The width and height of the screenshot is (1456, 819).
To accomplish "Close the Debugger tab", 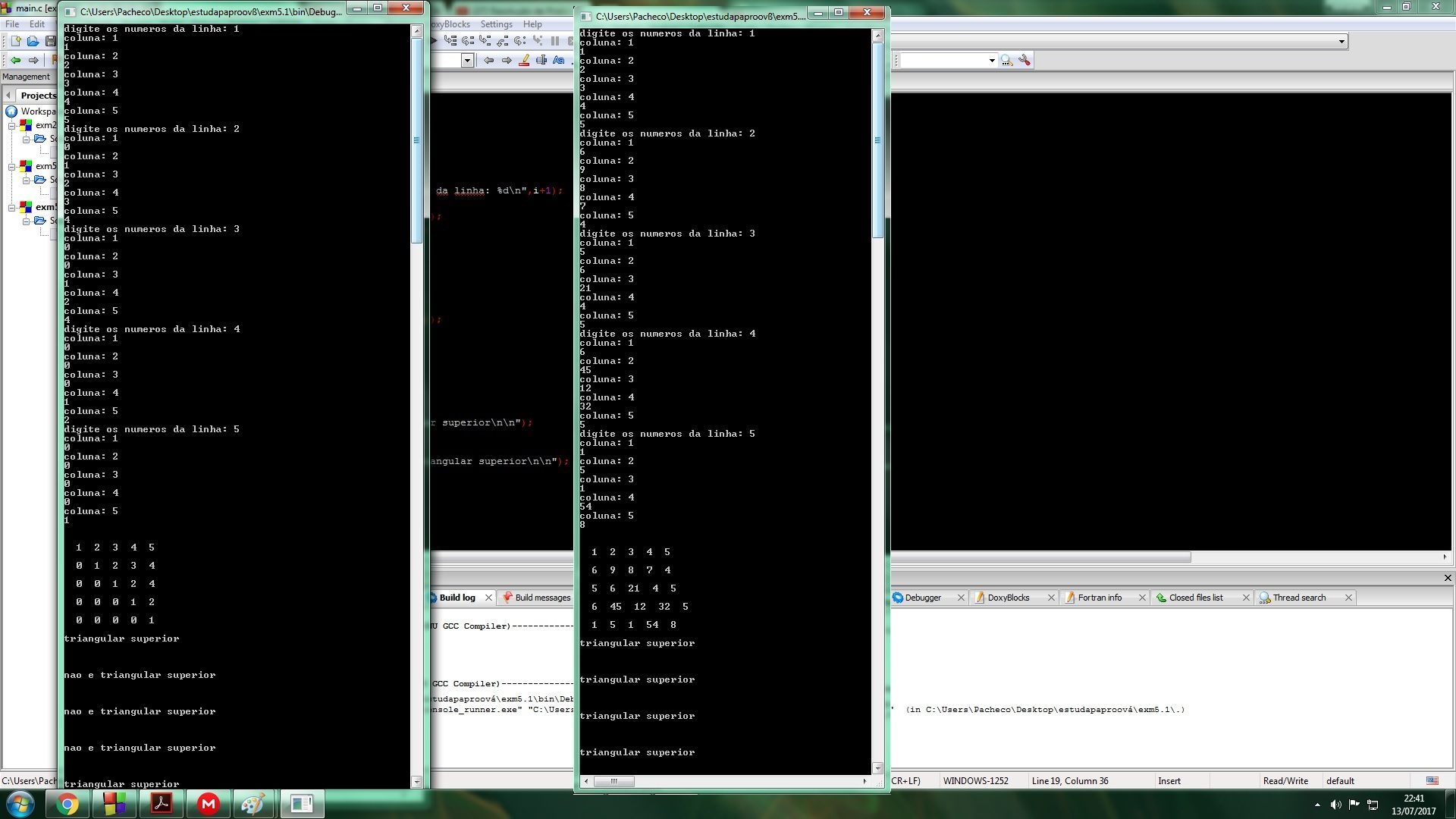I will pyautogui.click(x=961, y=598).
